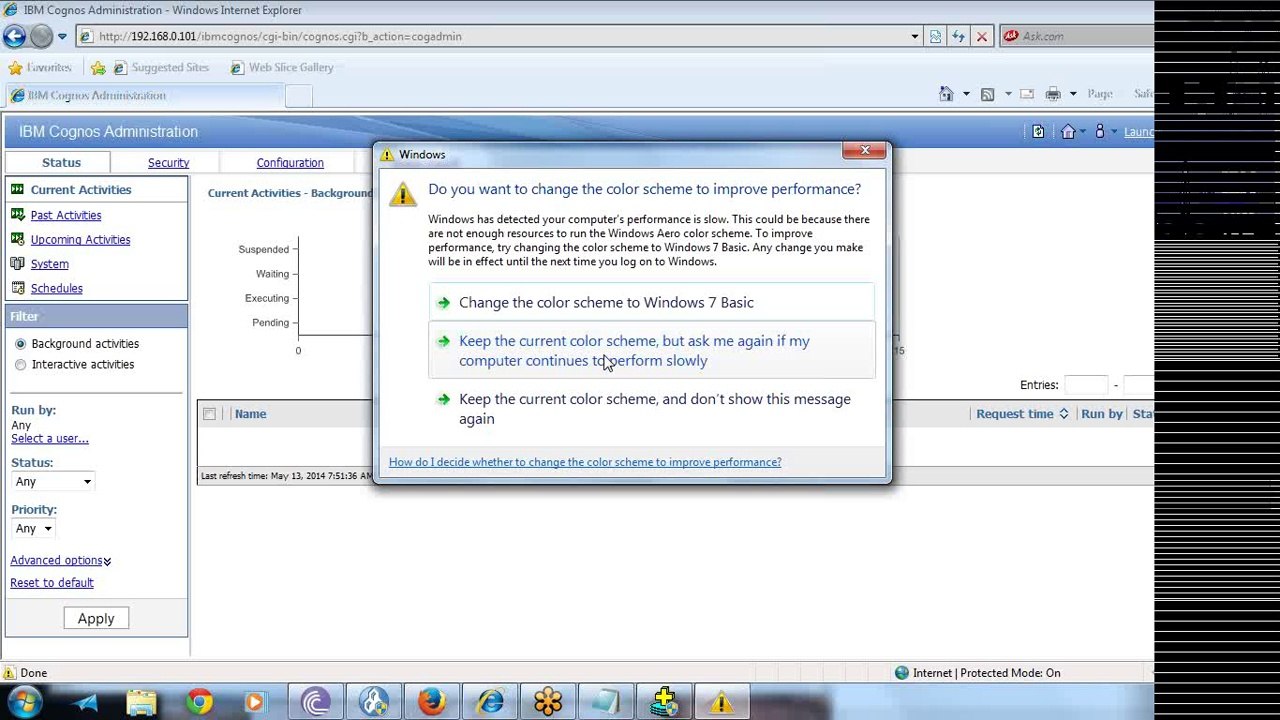Screen dimensions: 1280x720
Task: Click the Cognos user options person icon
Action: (x=1100, y=132)
